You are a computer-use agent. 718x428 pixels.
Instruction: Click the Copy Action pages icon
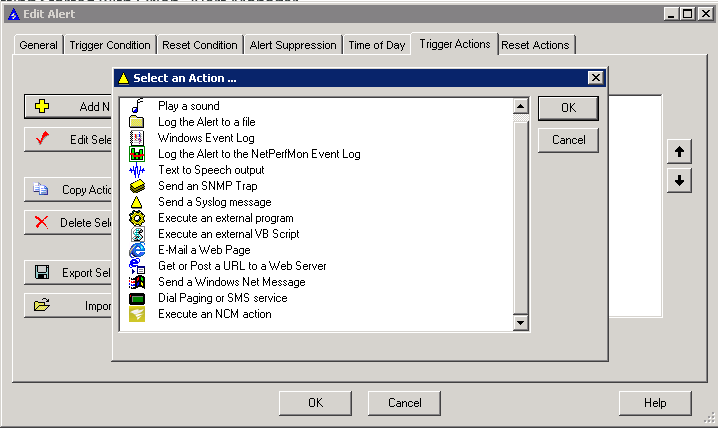(x=40, y=189)
